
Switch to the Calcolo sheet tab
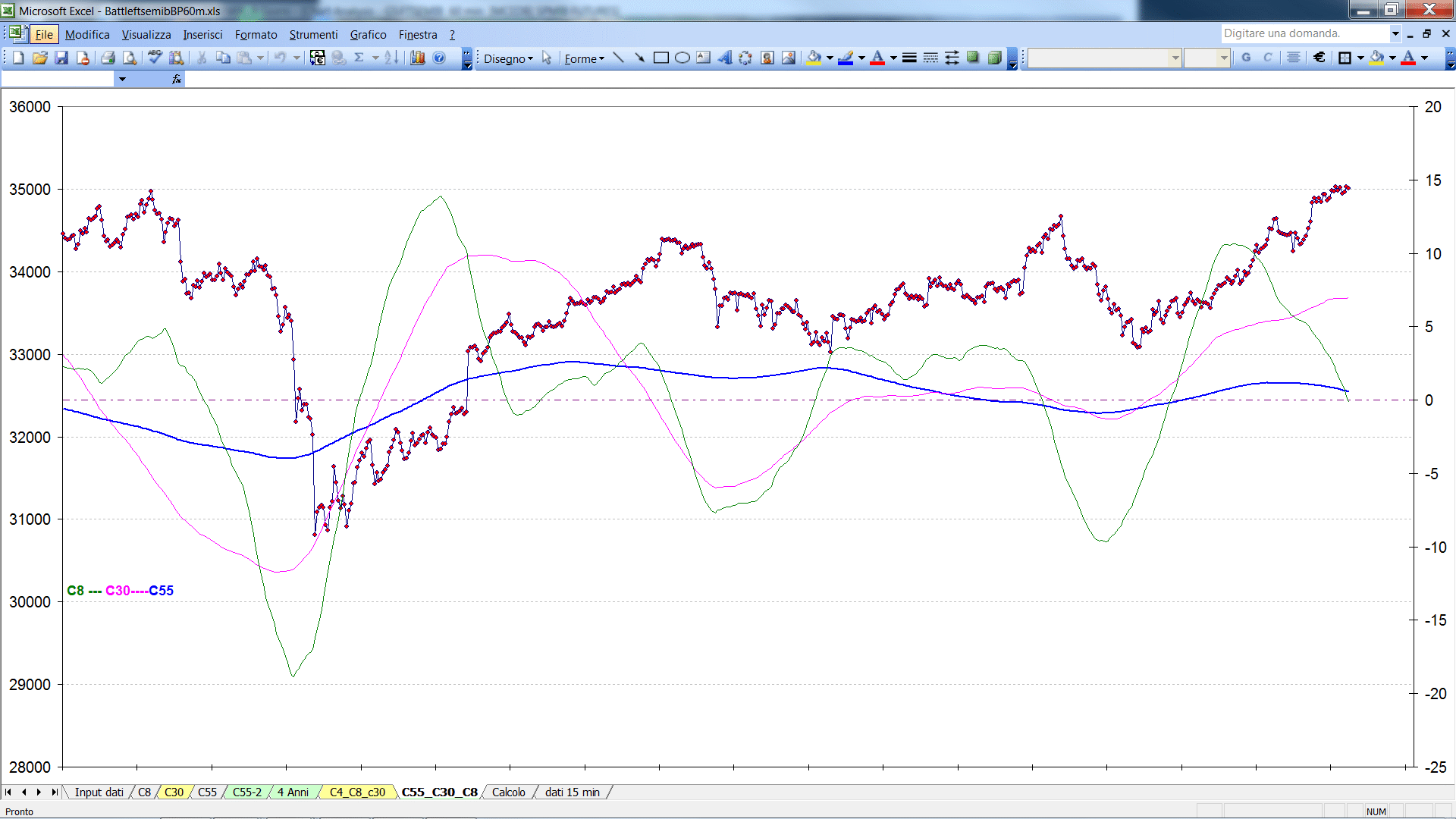coord(508,792)
